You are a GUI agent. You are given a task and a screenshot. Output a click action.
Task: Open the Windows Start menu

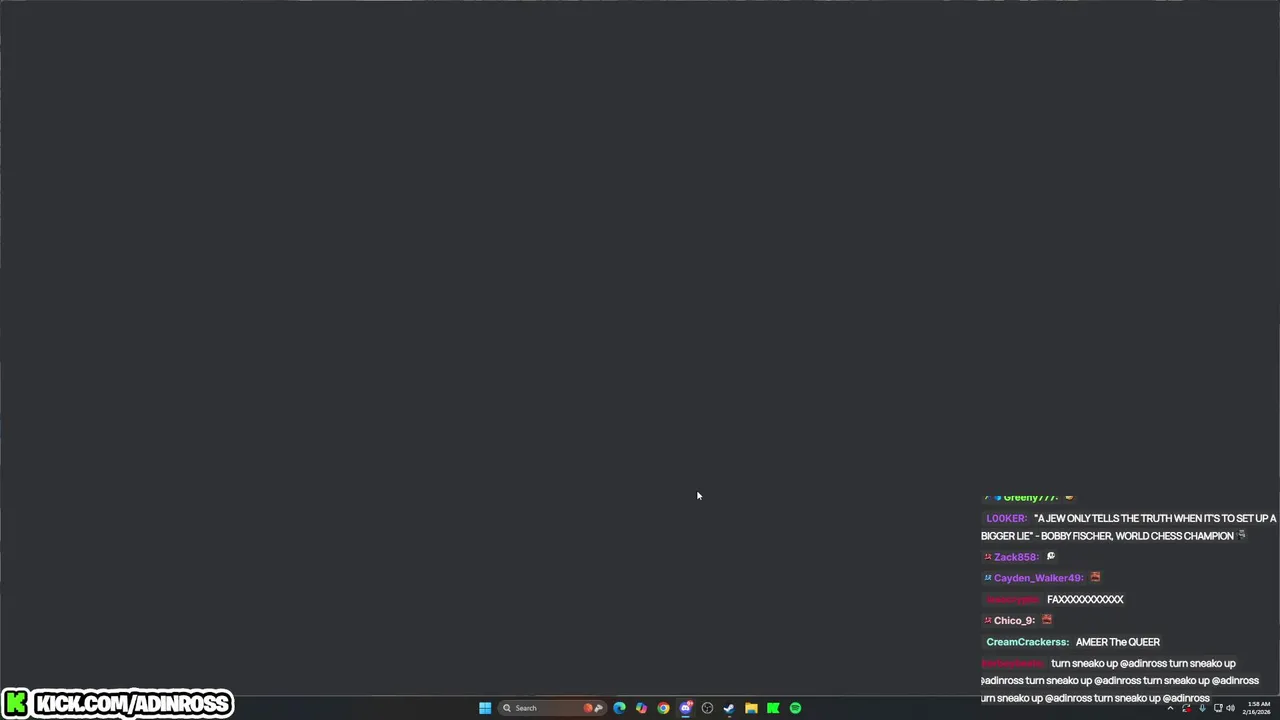(485, 708)
